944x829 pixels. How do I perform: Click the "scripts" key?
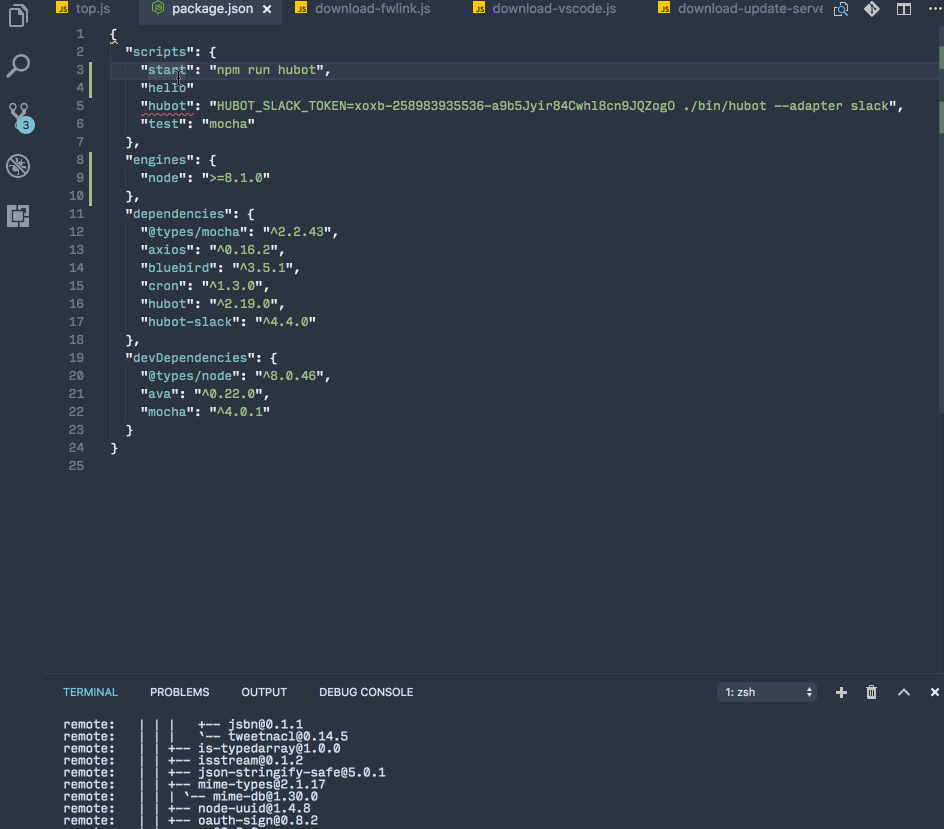click(x=160, y=52)
